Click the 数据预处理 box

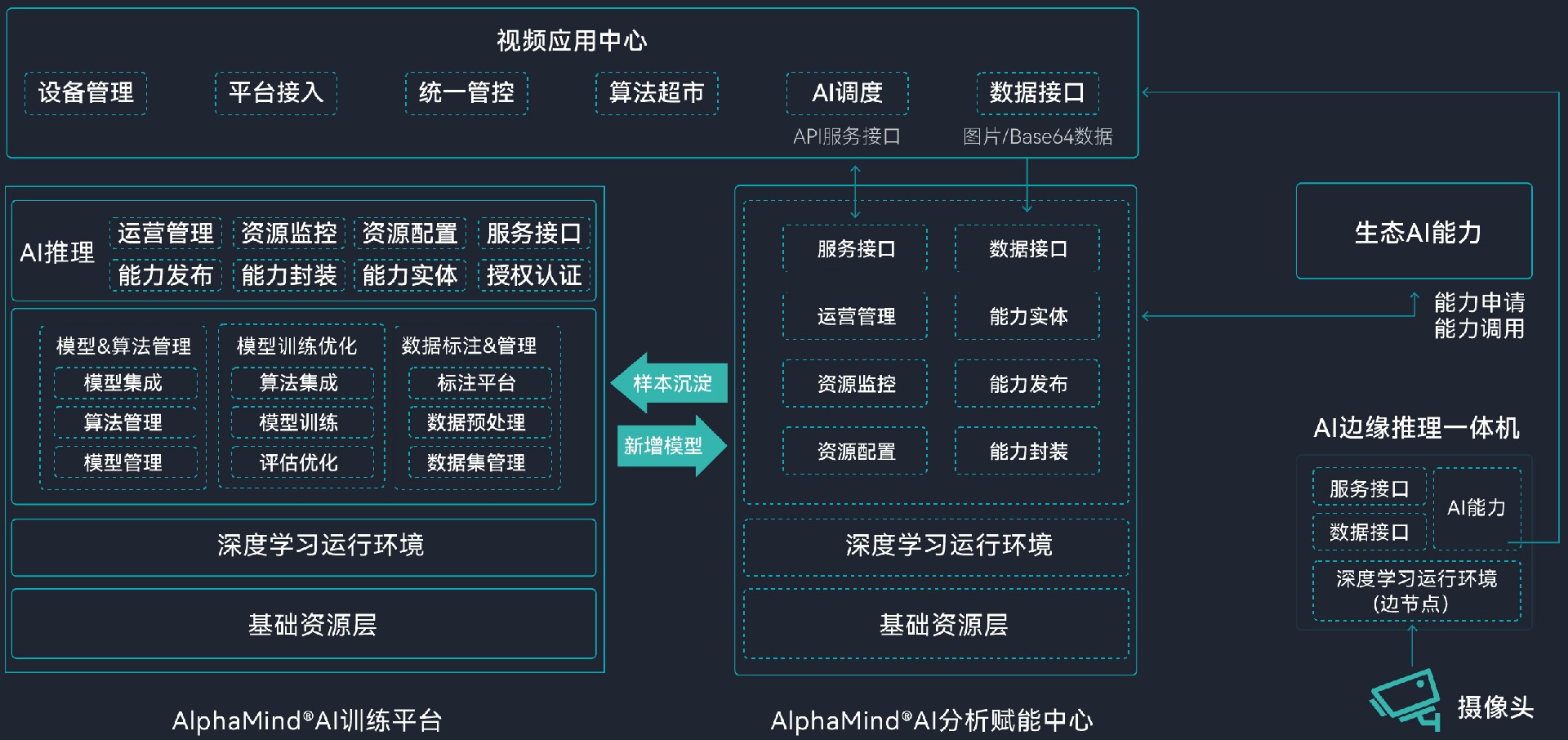pyautogui.click(x=480, y=422)
